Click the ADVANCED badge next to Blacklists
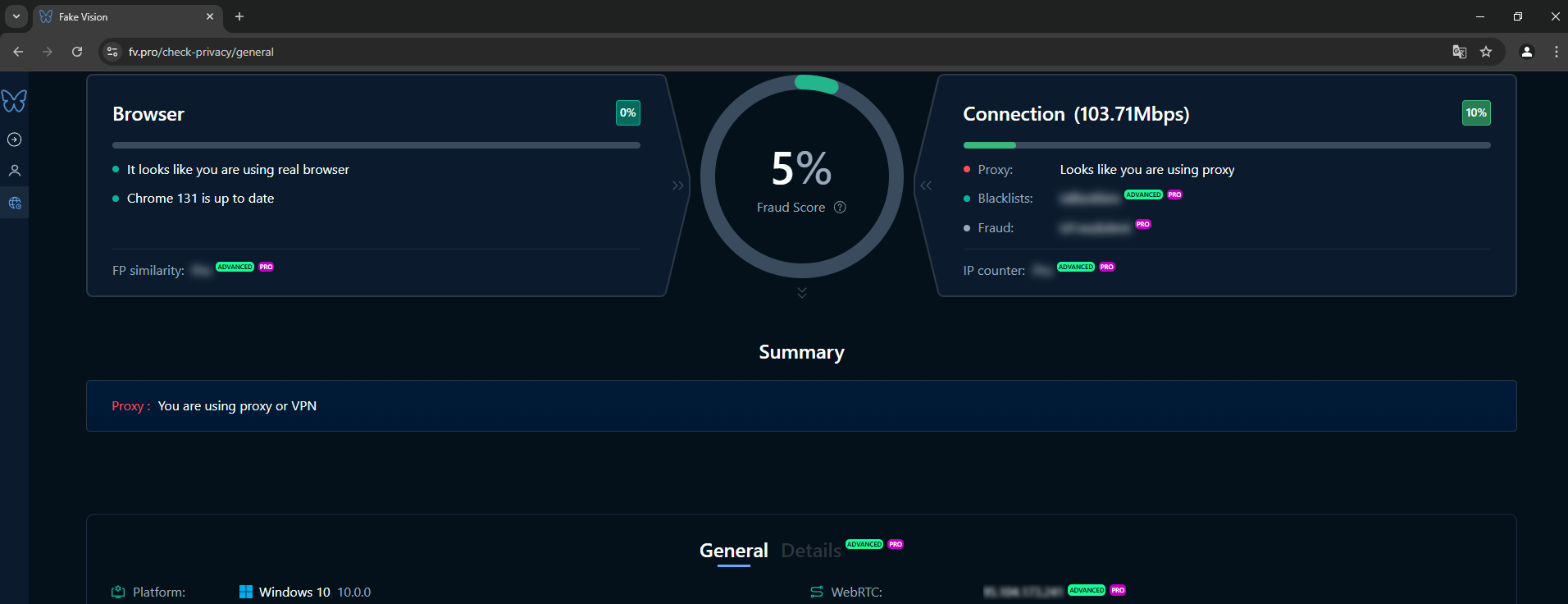 pyautogui.click(x=1143, y=194)
